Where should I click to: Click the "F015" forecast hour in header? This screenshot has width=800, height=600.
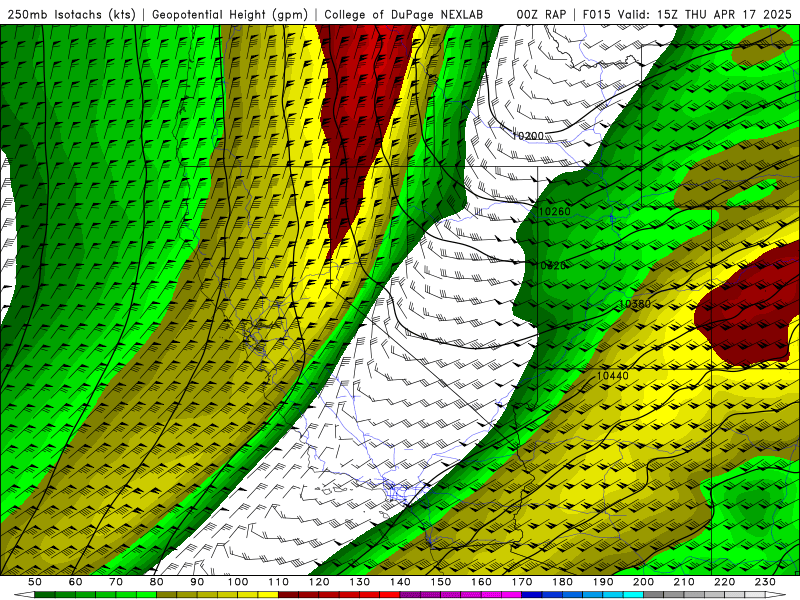coord(596,15)
